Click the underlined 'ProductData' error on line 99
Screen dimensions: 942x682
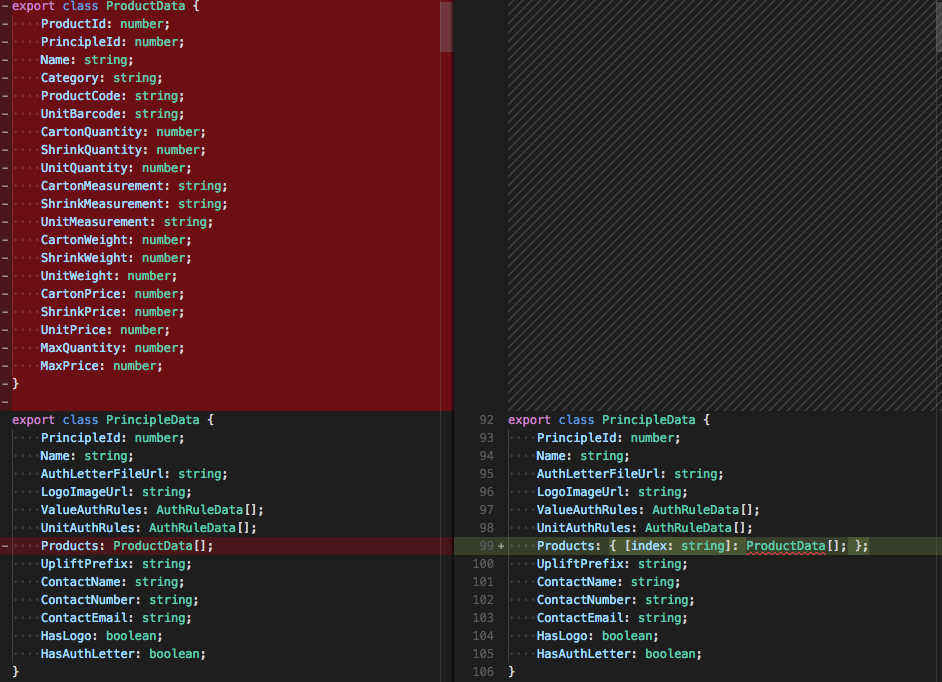coord(786,546)
